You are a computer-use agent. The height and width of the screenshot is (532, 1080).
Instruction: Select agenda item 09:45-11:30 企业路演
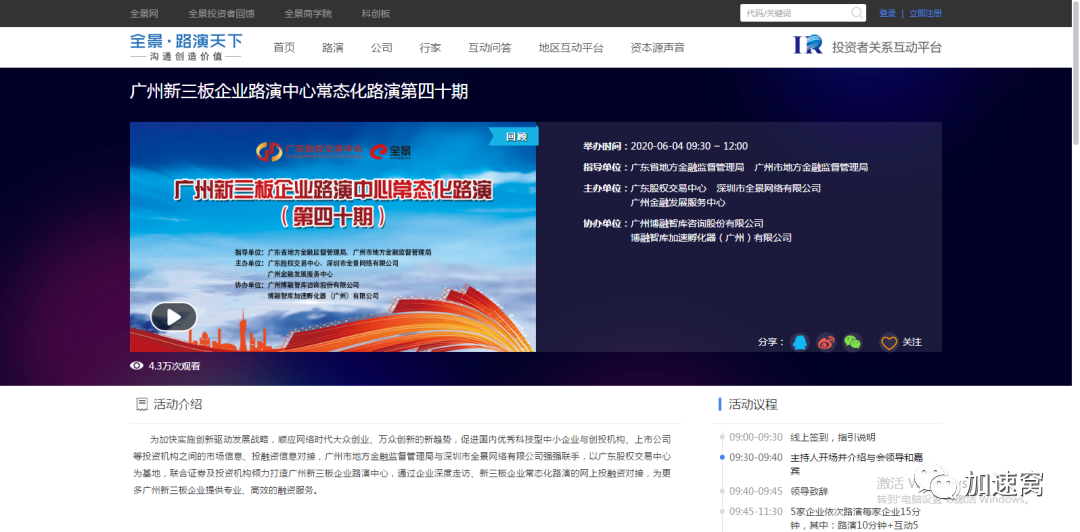825,518
